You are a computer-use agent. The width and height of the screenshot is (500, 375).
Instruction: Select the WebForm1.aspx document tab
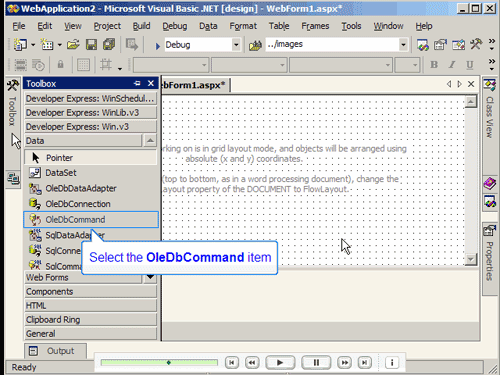[x=195, y=85]
